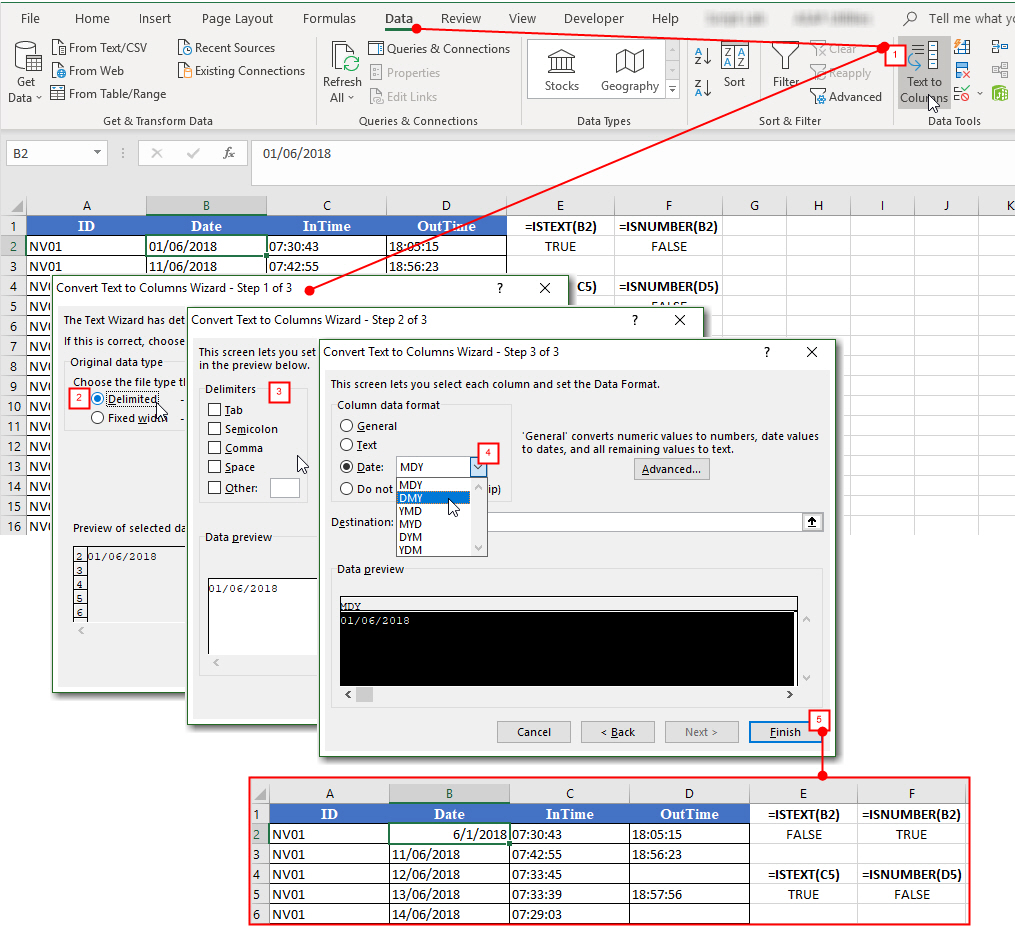Select Text column data format

tap(347, 445)
